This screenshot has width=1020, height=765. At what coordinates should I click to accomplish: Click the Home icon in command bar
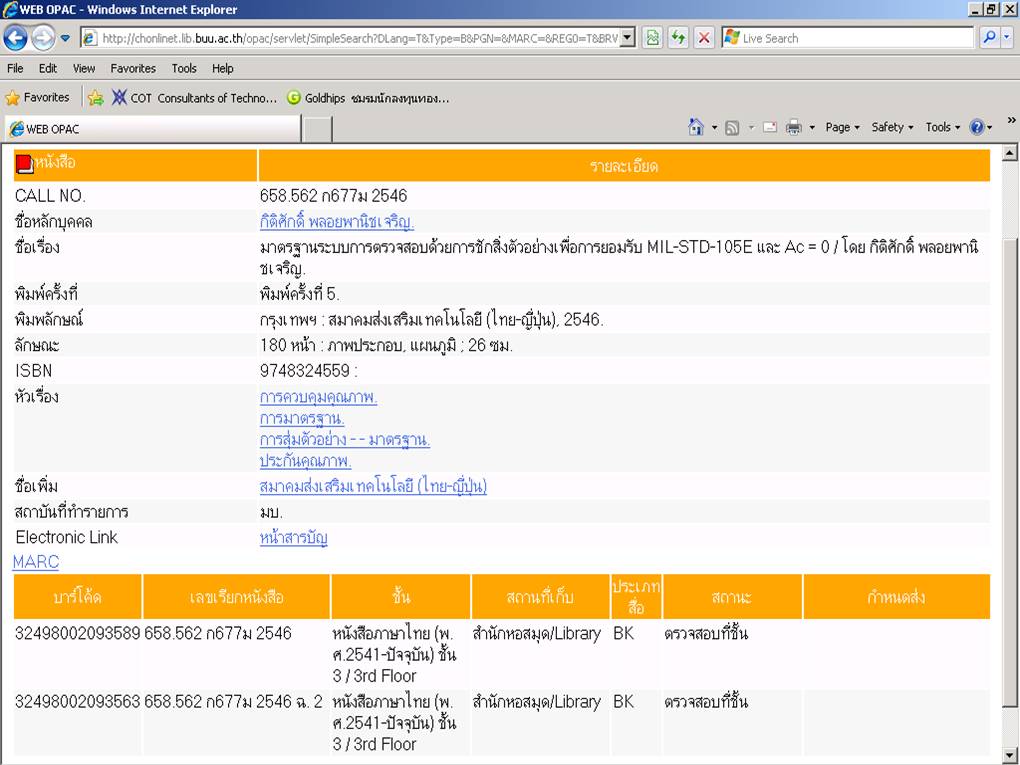pyautogui.click(x=696, y=127)
